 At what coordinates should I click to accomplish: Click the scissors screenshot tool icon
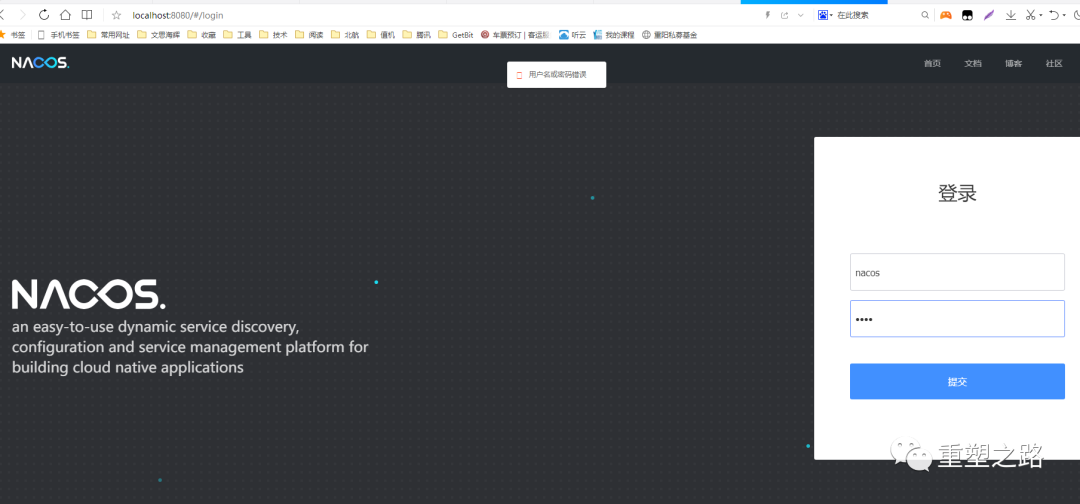point(1030,14)
